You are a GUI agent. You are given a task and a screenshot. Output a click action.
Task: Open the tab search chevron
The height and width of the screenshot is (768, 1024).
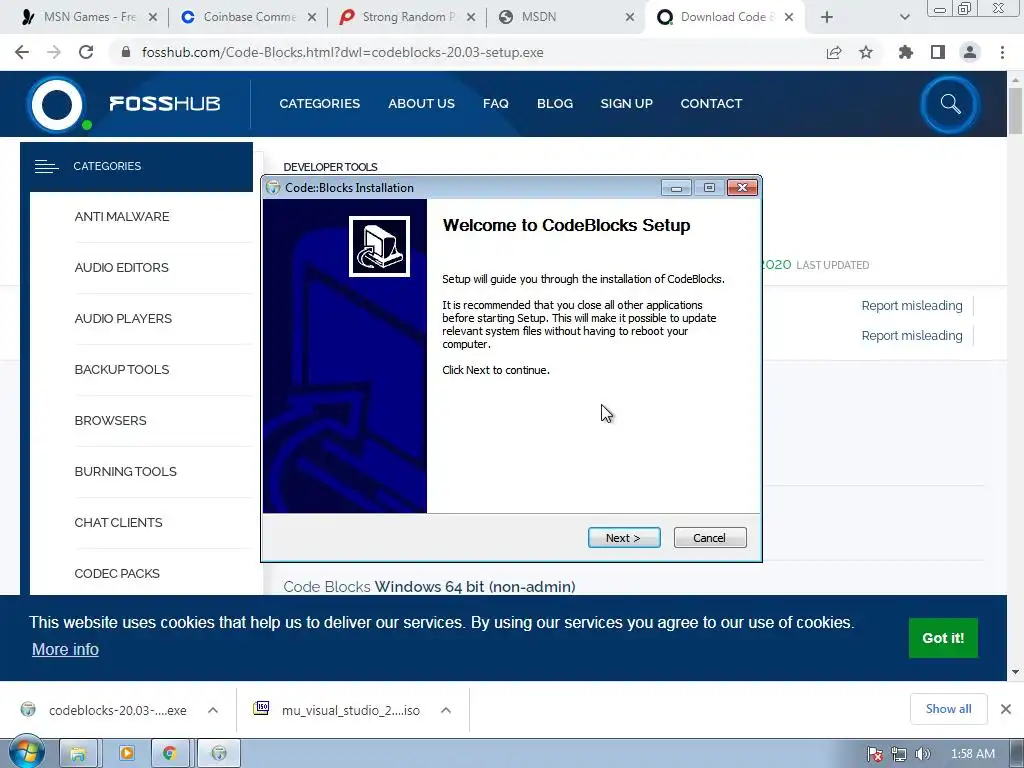coord(904,18)
